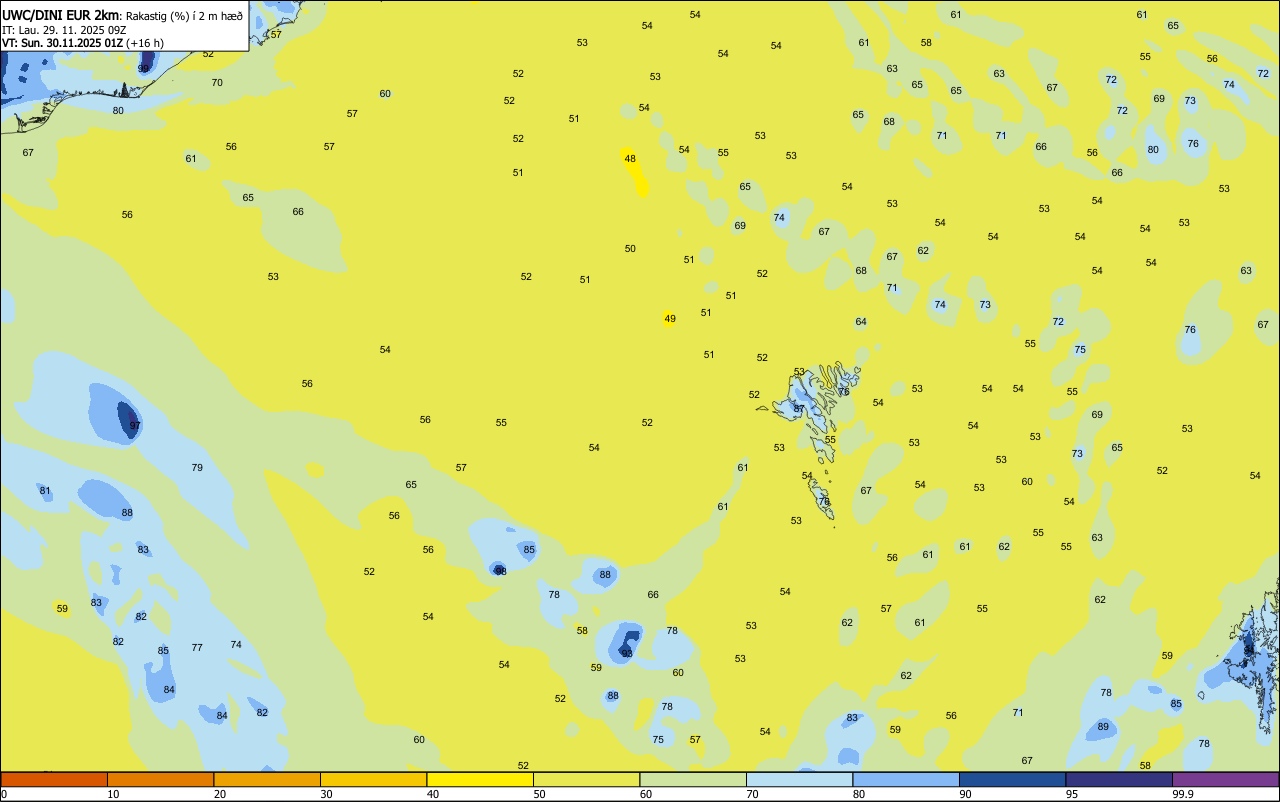Click the legend tick label '90'
The width and height of the screenshot is (1280, 802).
pos(965,794)
